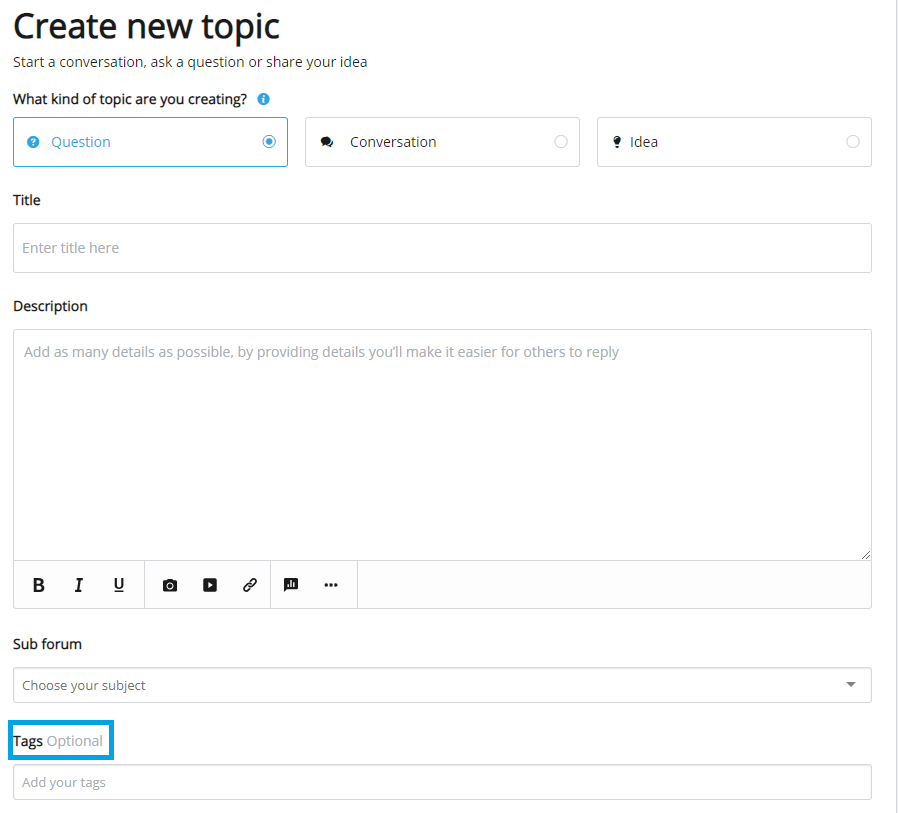Apply bold formatting in the description toolbar
Image resolution: width=898 pixels, height=813 pixels.
[x=38, y=585]
